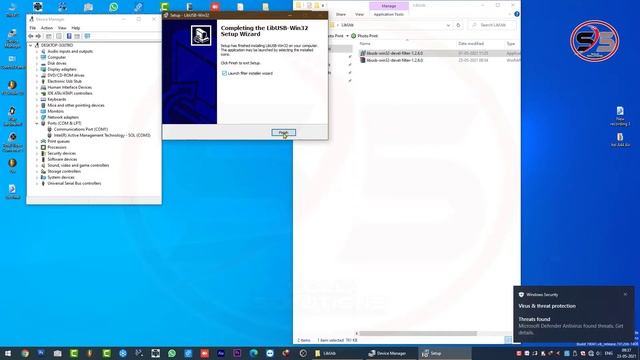640x360 pixels.
Task: Click horizontal scrollbar in Explorer file list
Action: click(418, 333)
